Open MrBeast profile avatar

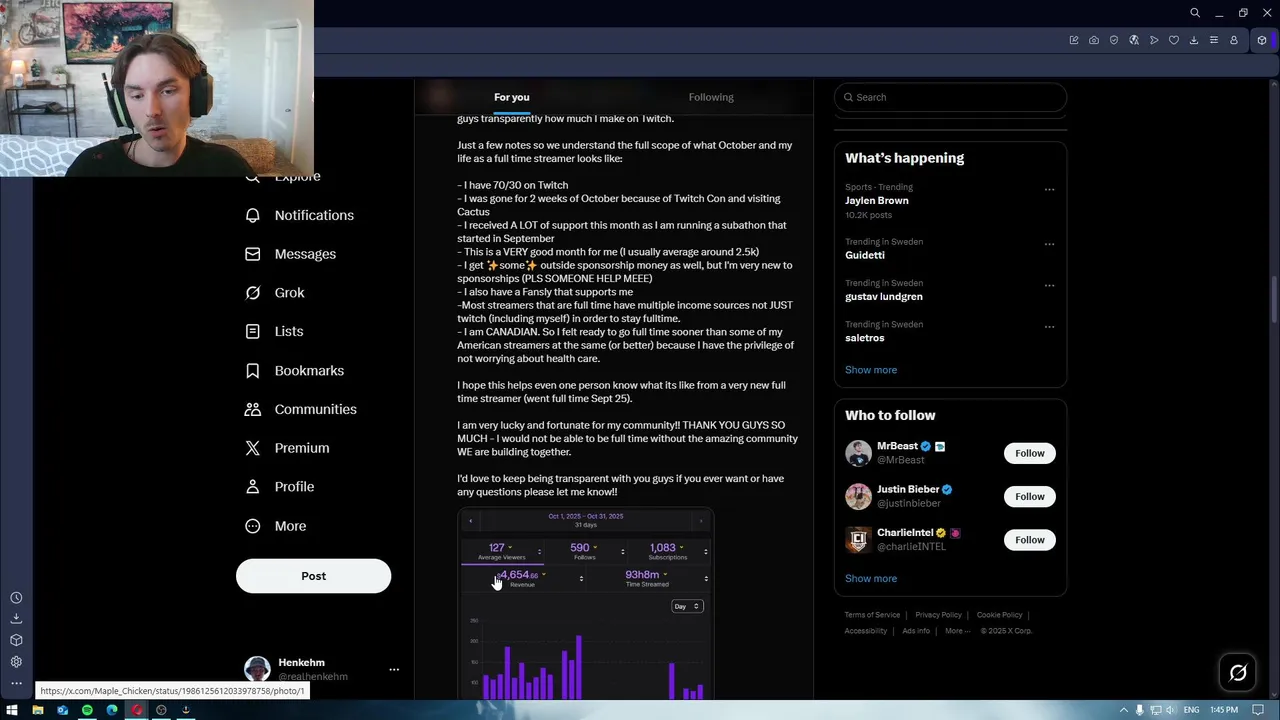[x=858, y=453]
